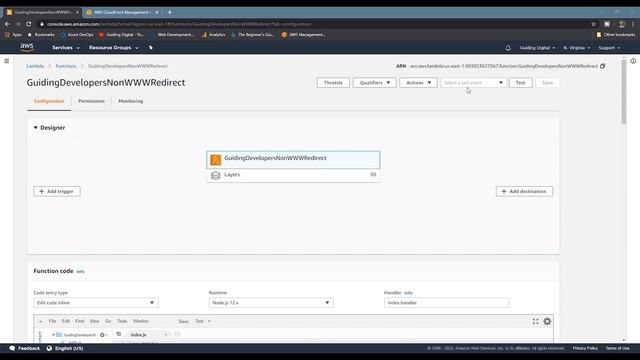Open the editor View menu

click(x=94, y=321)
